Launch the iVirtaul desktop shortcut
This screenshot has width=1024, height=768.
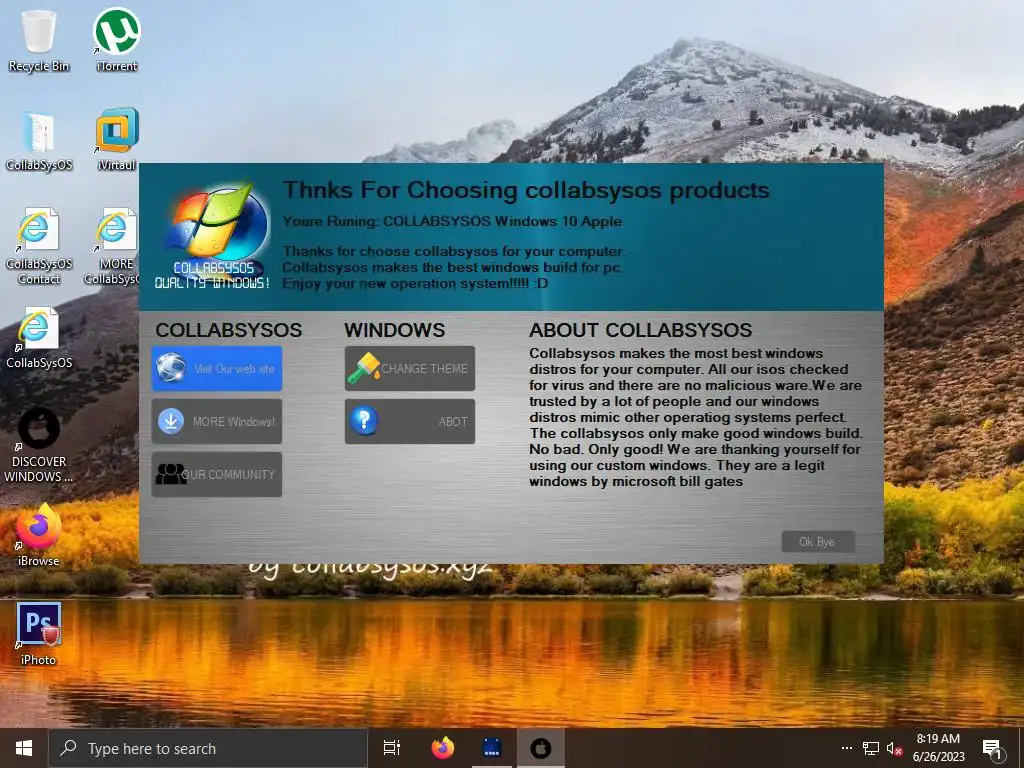pyautogui.click(x=117, y=140)
